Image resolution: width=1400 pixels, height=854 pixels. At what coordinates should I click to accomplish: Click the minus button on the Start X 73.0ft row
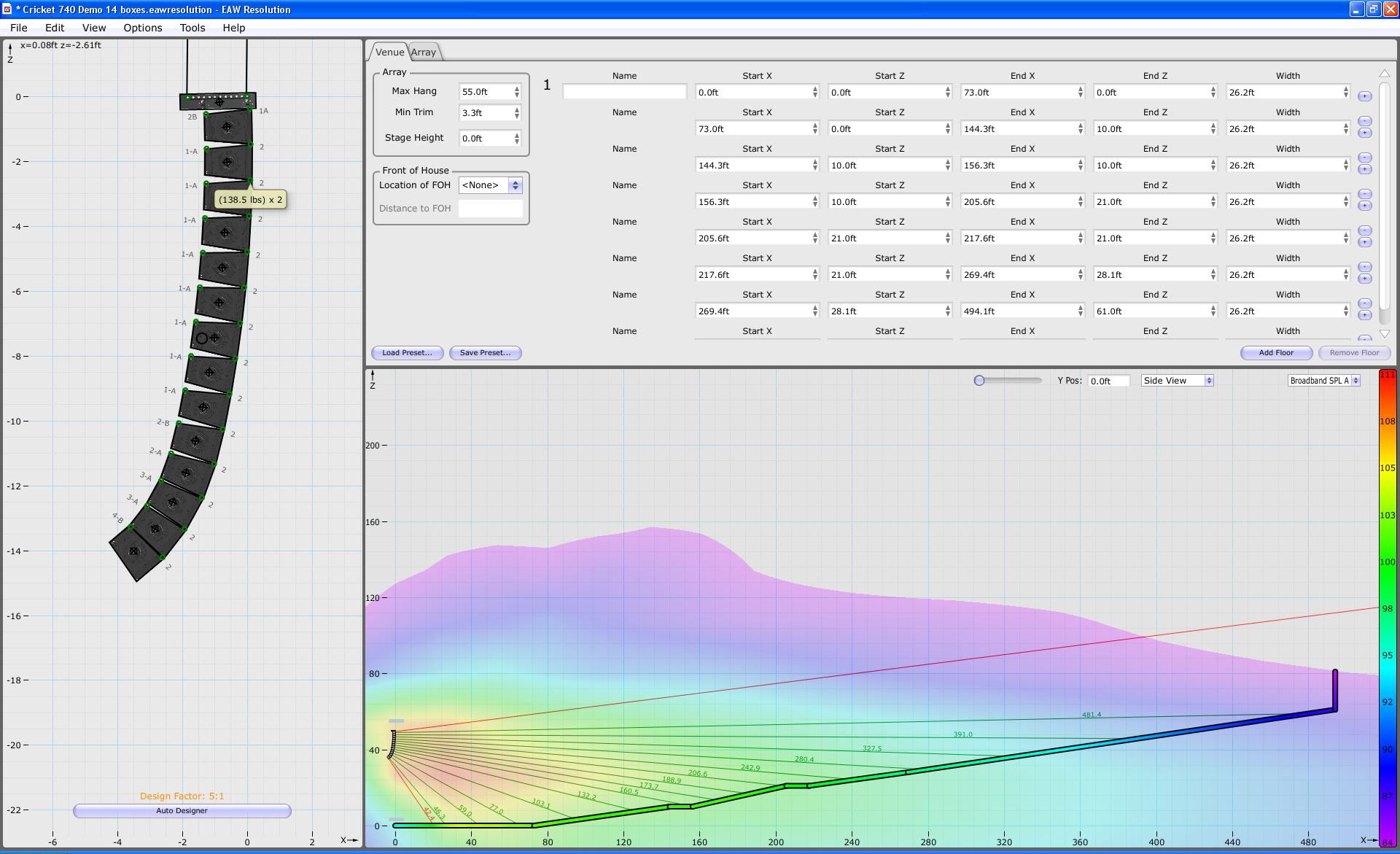click(1364, 121)
